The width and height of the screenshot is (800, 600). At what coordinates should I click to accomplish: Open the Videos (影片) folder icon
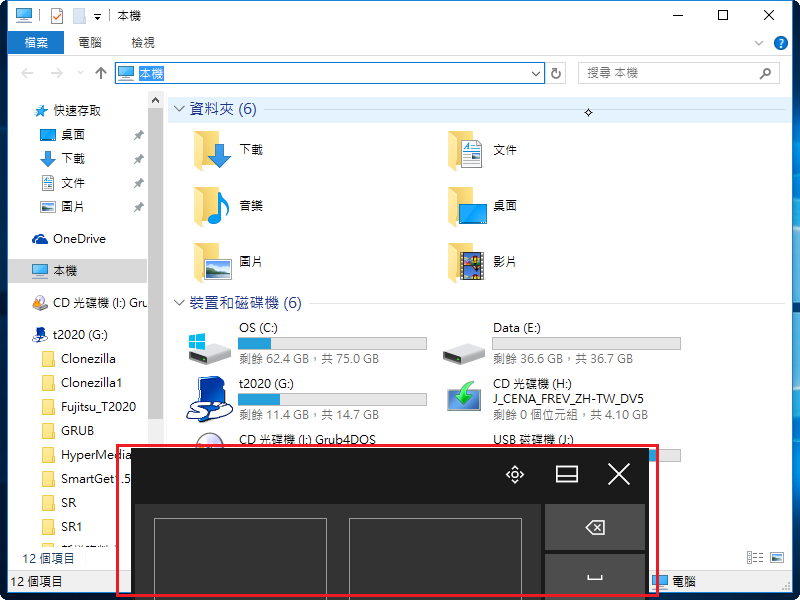[x=466, y=262]
